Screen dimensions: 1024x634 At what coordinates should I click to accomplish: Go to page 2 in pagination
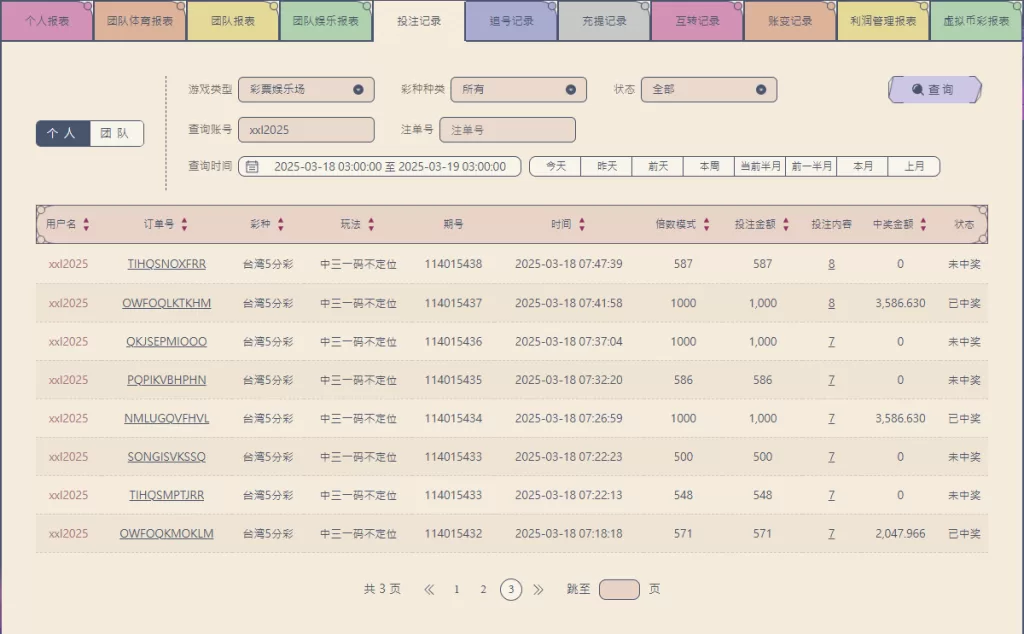(x=483, y=590)
